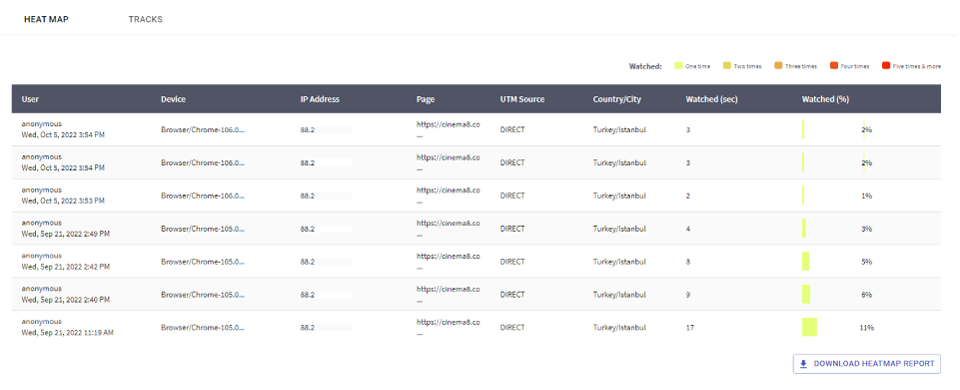Click the Watched (%) column header
960x390 pixels.
[825, 99]
